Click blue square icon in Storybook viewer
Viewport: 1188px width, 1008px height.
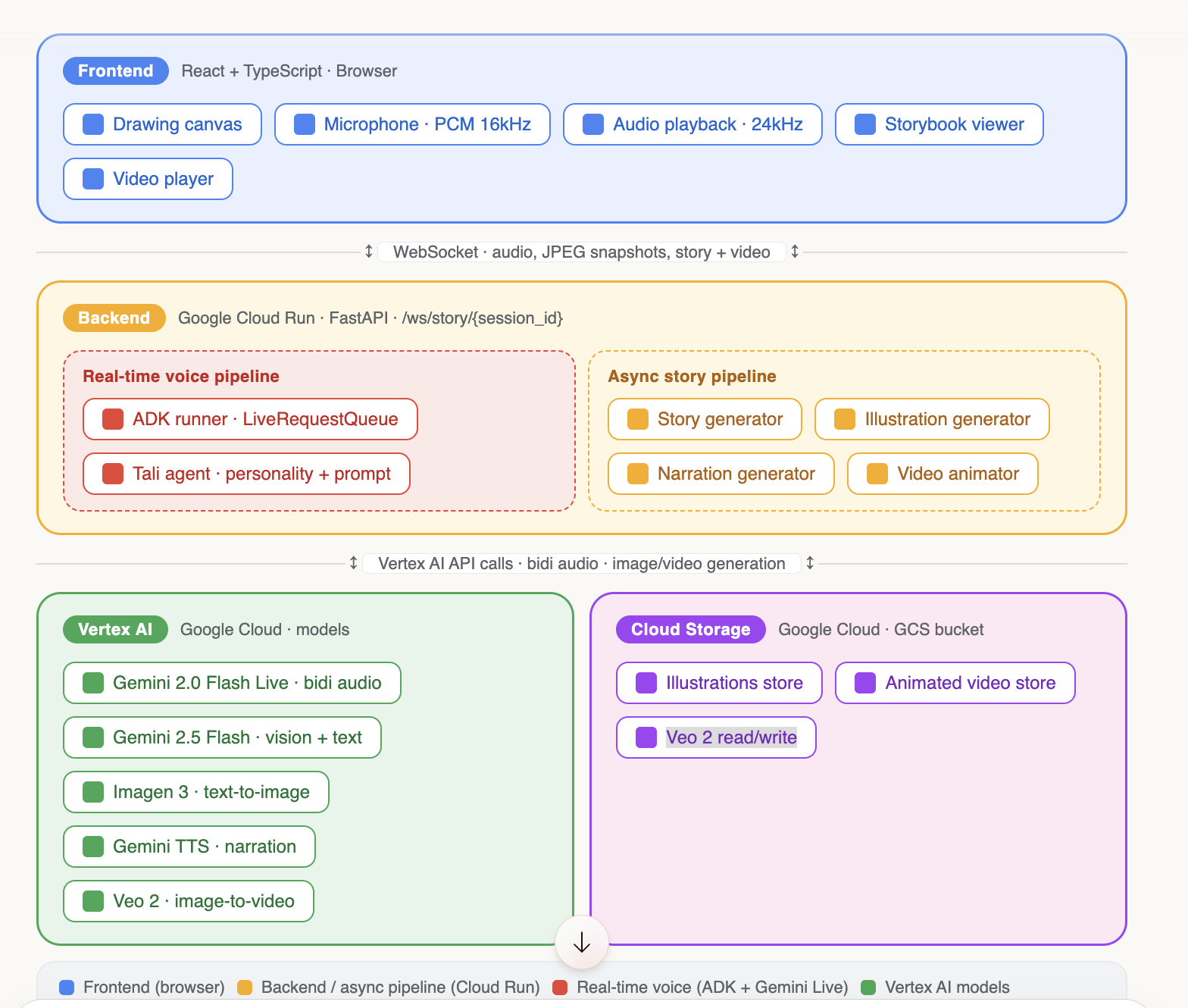point(865,124)
